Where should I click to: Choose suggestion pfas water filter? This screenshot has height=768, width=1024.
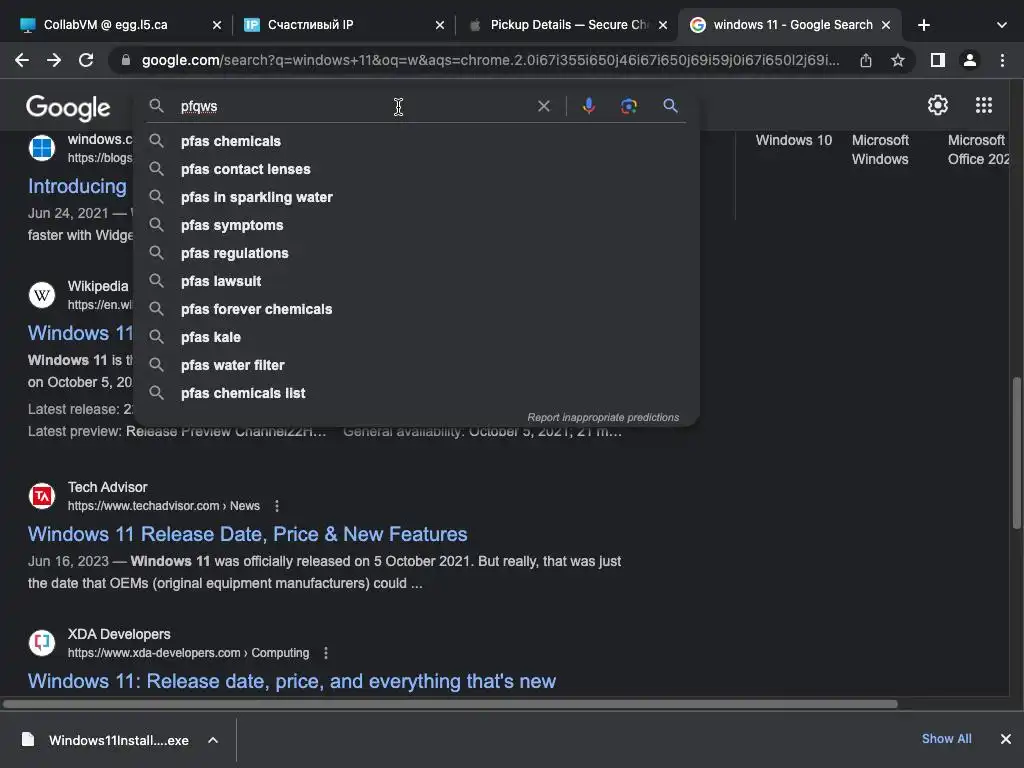pos(416,366)
